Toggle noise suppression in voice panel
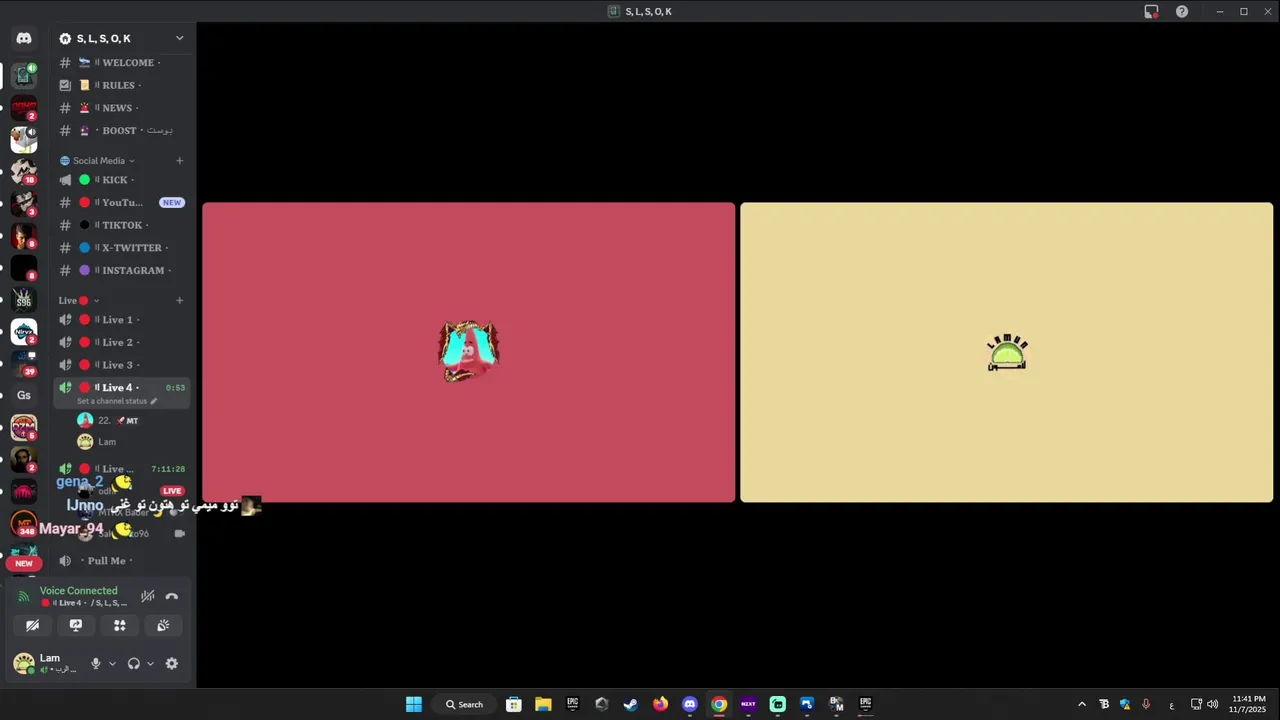This screenshot has height=720, width=1280. pyautogui.click(x=148, y=596)
